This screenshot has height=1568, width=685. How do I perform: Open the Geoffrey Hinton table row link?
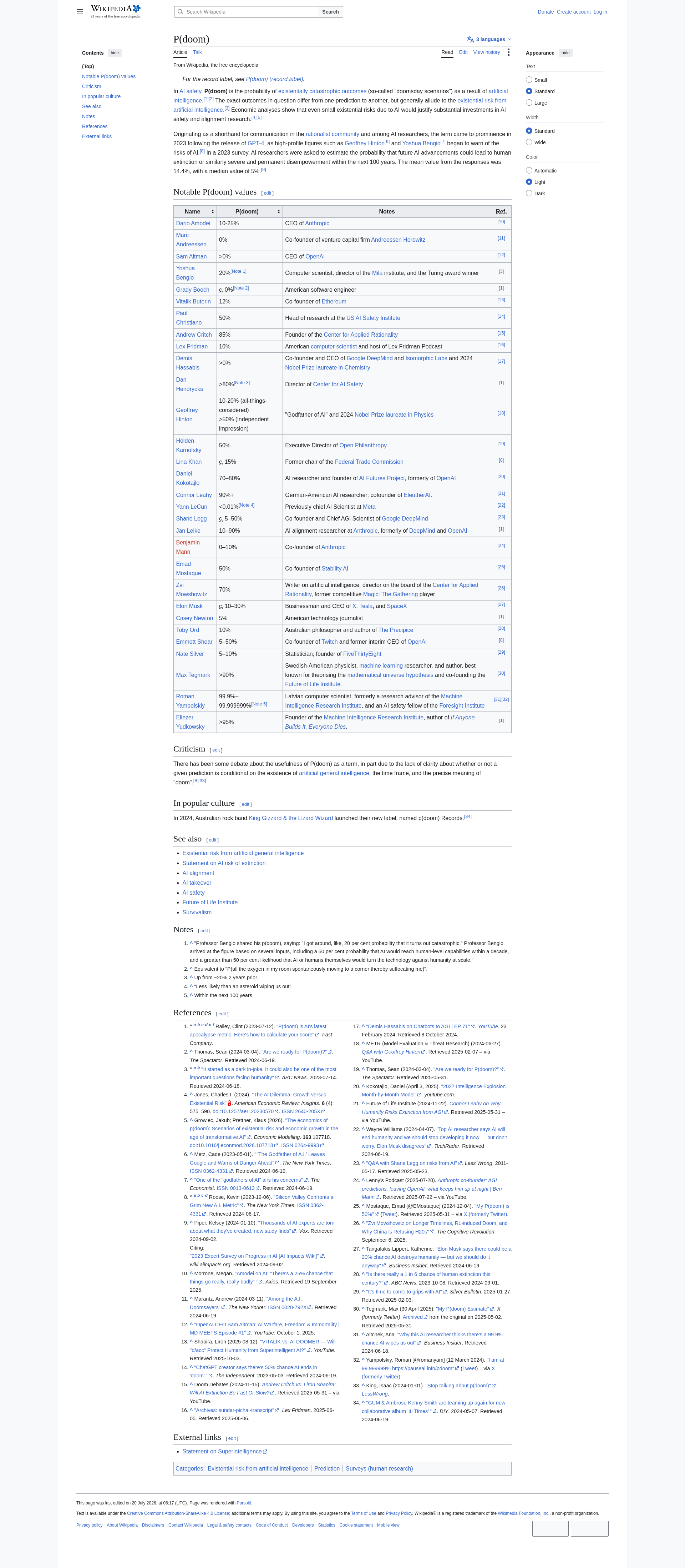tap(187, 414)
